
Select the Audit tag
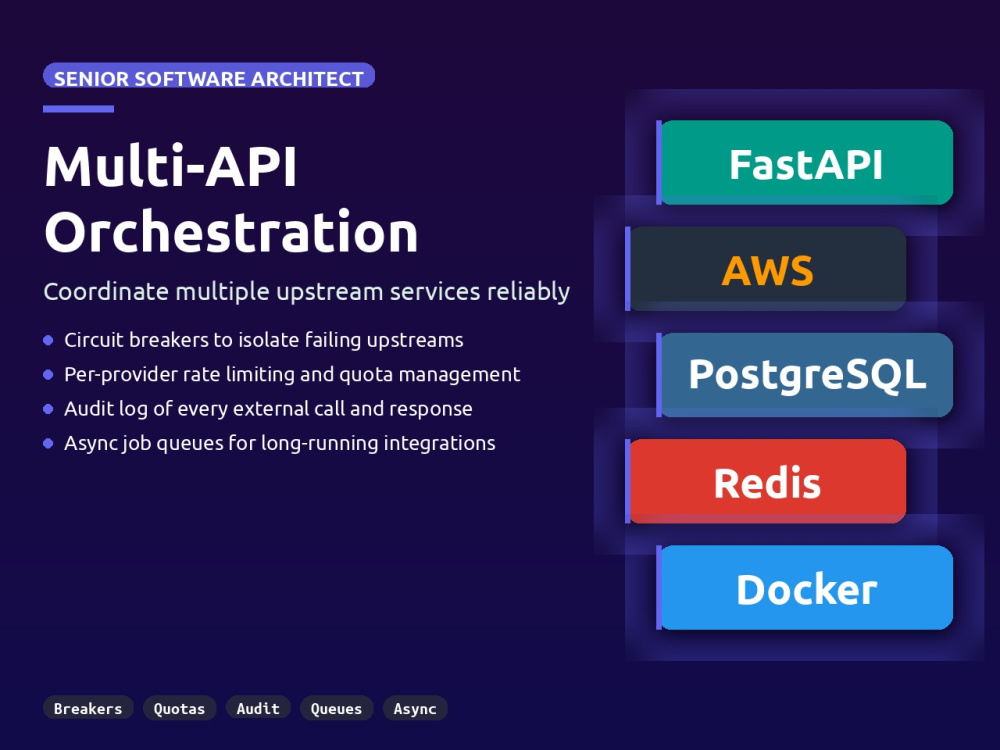pyautogui.click(x=258, y=708)
